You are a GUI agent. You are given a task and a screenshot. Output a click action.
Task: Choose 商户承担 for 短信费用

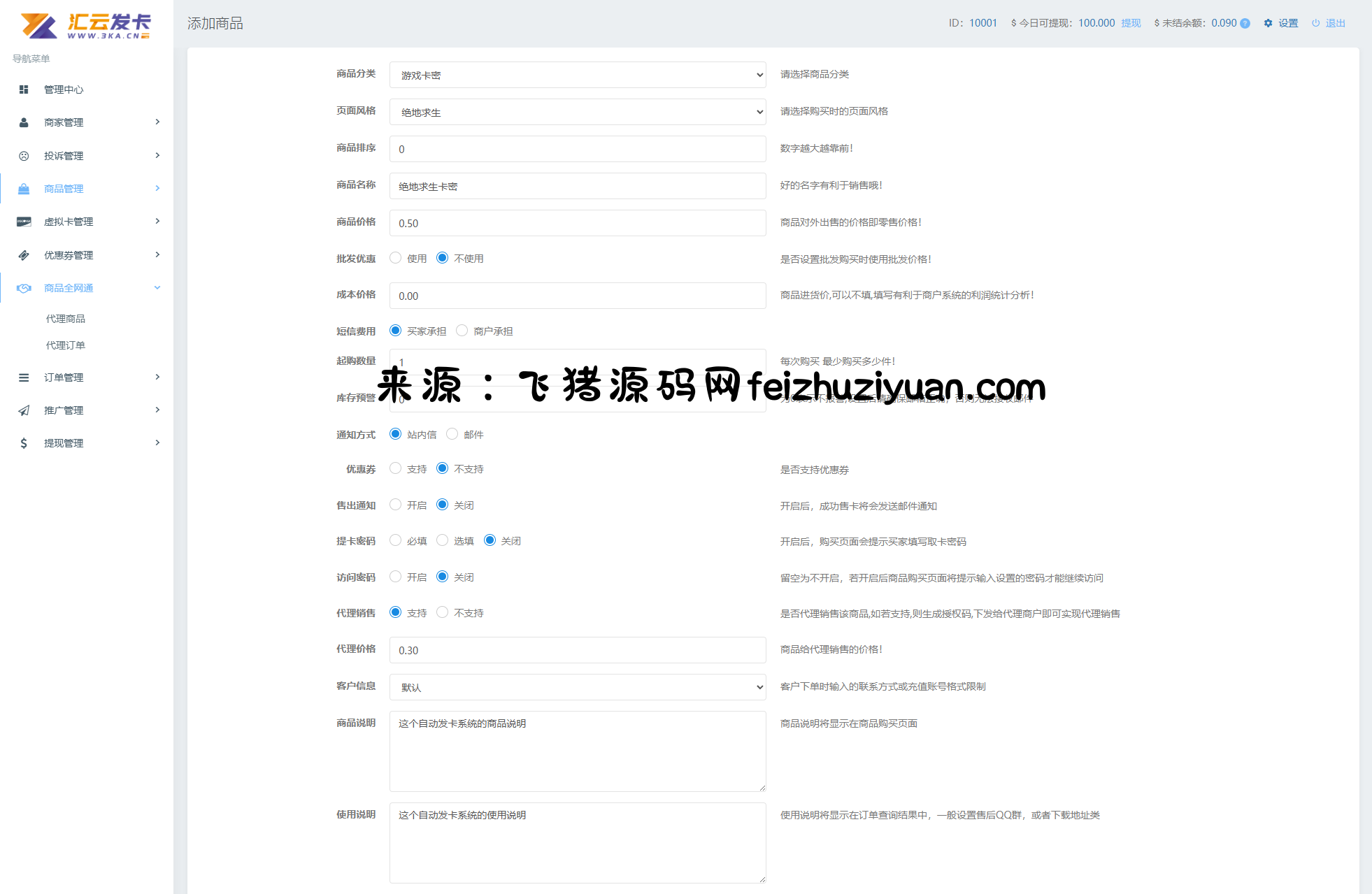tap(462, 331)
